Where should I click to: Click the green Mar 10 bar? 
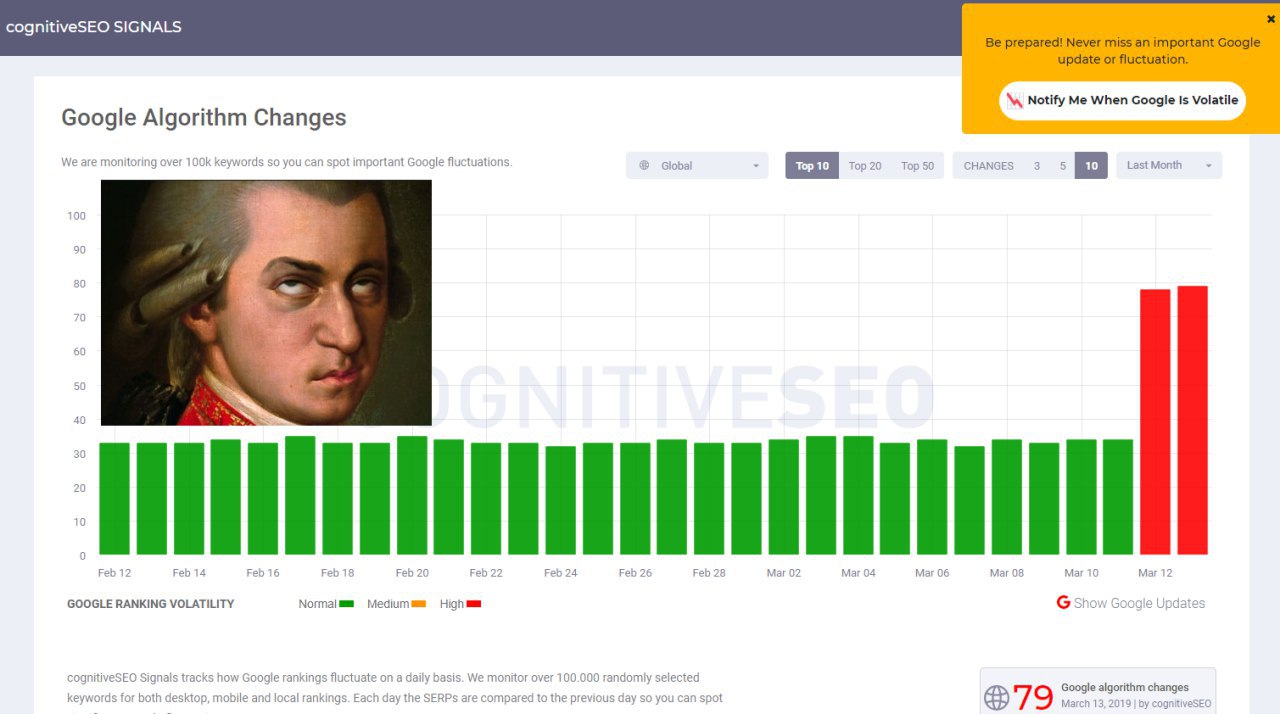(1081, 497)
